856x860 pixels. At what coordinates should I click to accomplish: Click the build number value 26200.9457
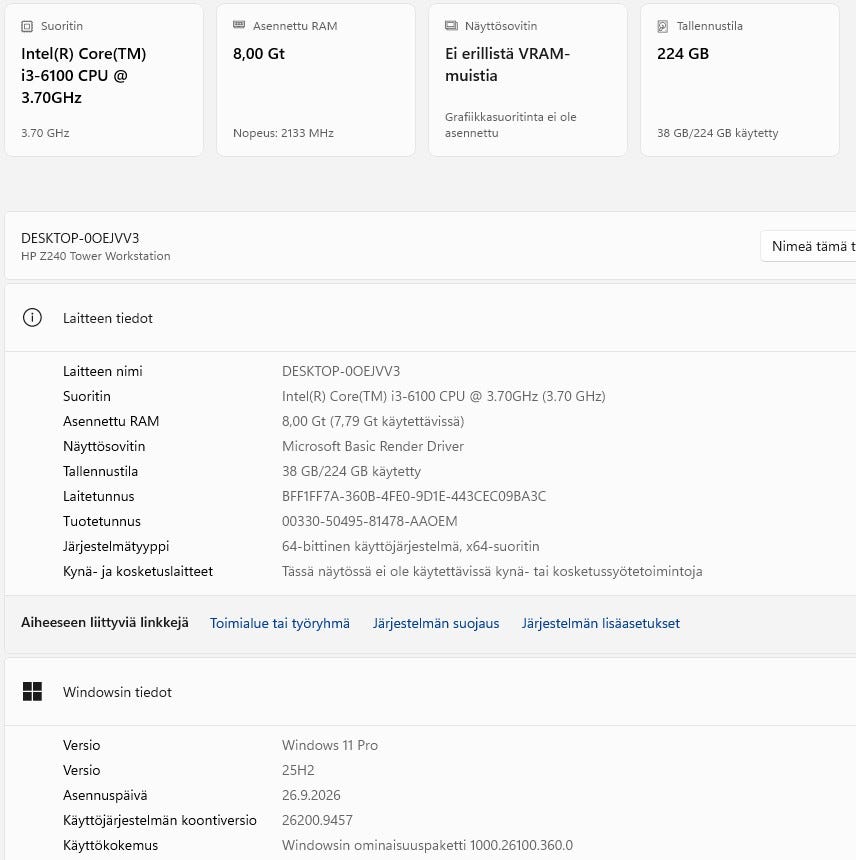pos(317,820)
